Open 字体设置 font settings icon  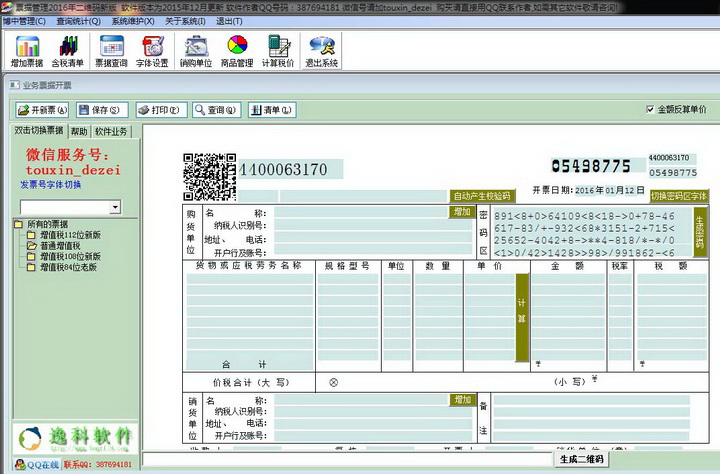pos(152,51)
